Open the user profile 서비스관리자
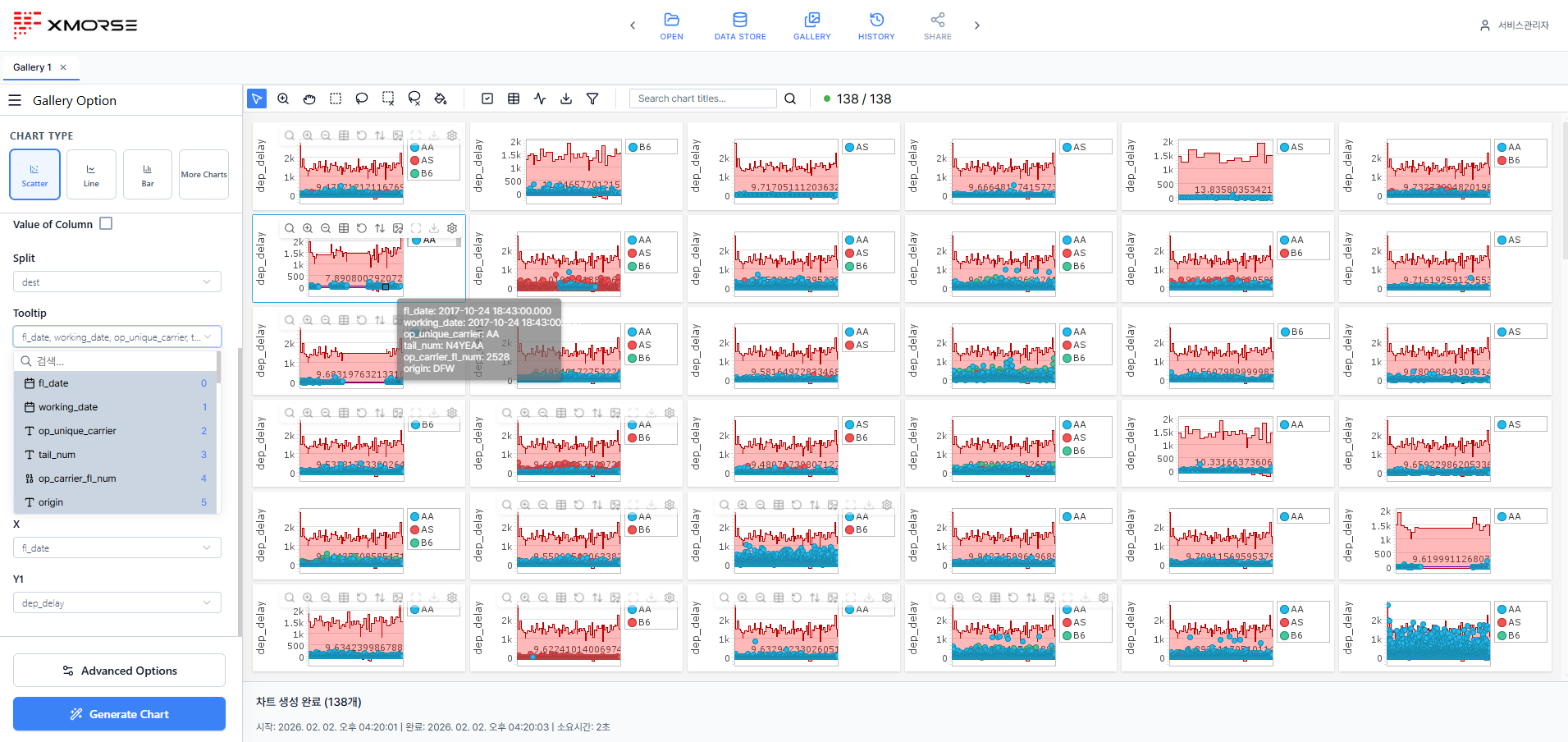The width and height of the screenshot is (1568, 742). click(x=1515, y=25)
